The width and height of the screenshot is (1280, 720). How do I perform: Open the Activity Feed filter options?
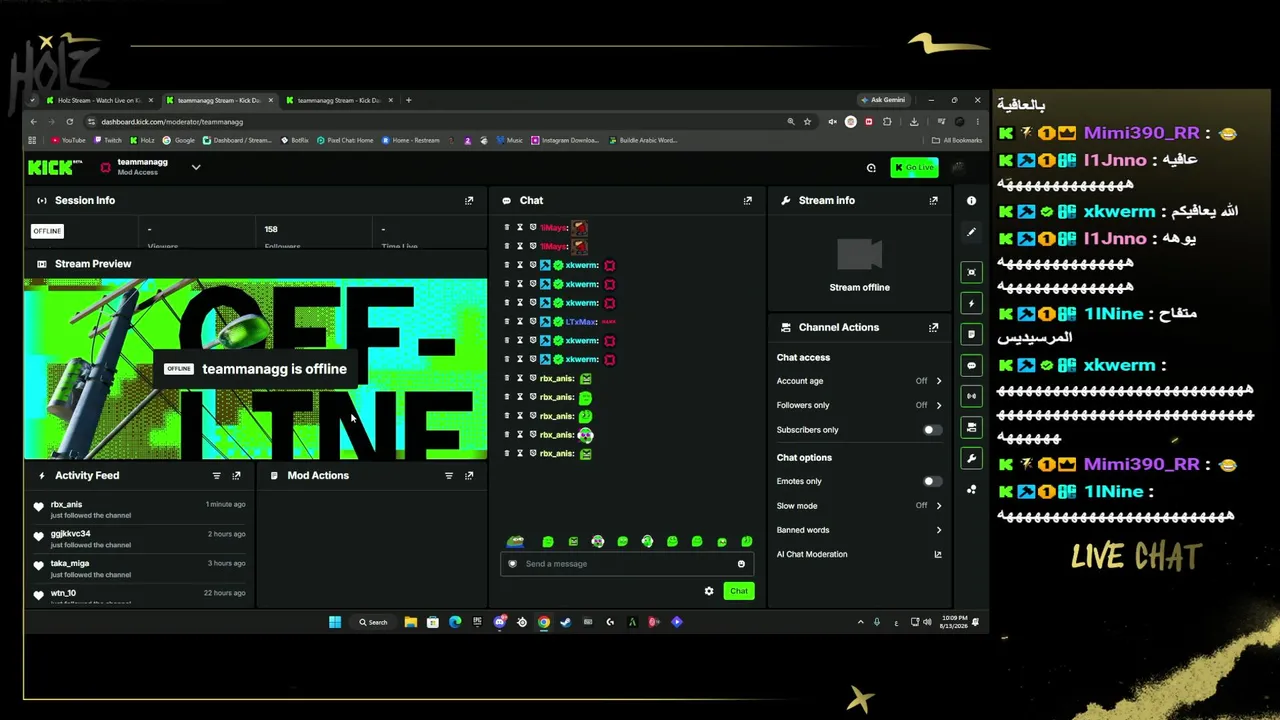[216, 476]
